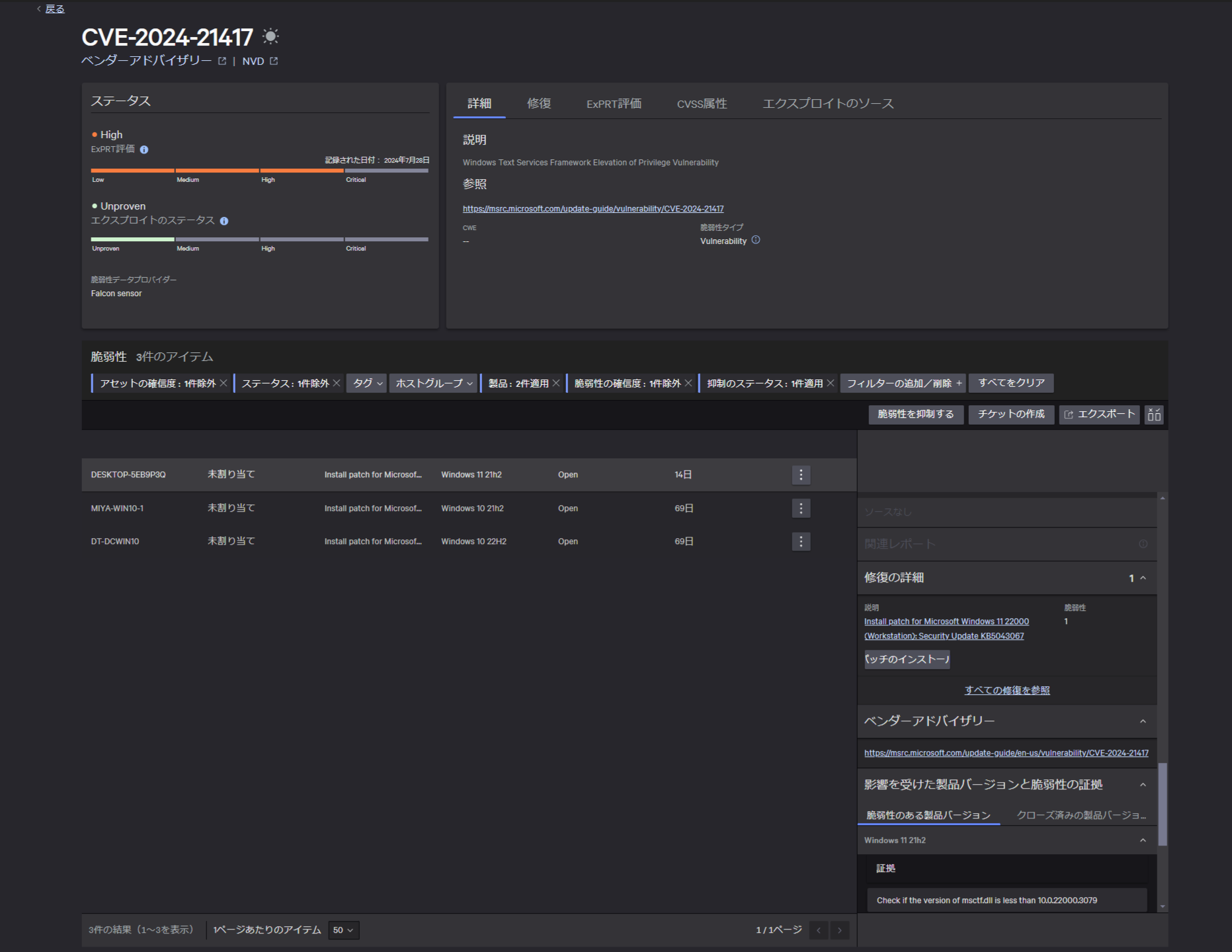Click the Vulnerability type info icon
1232x952 pixels.
pyautogui.click(x=756, y=240)
